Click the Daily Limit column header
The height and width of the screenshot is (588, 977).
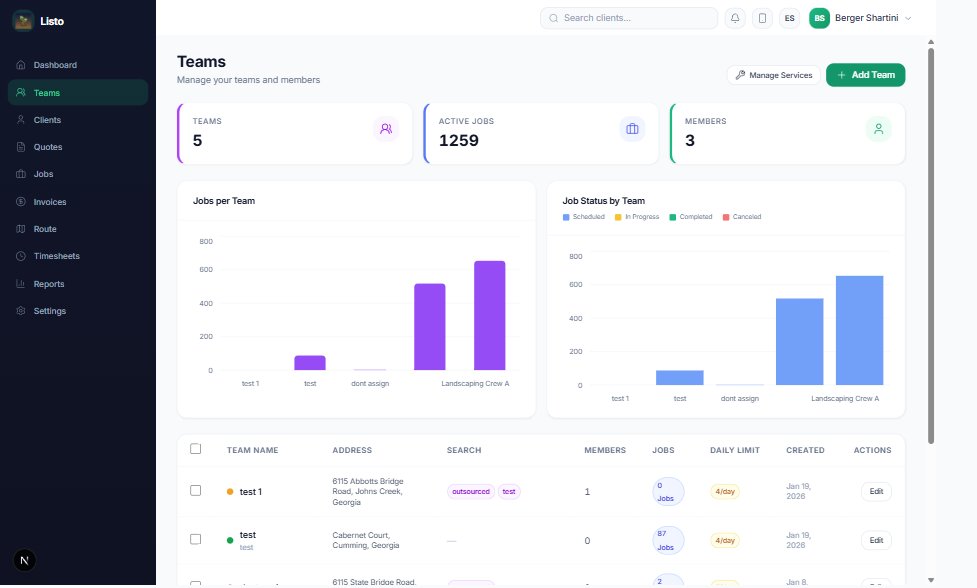tap(735, 450)
